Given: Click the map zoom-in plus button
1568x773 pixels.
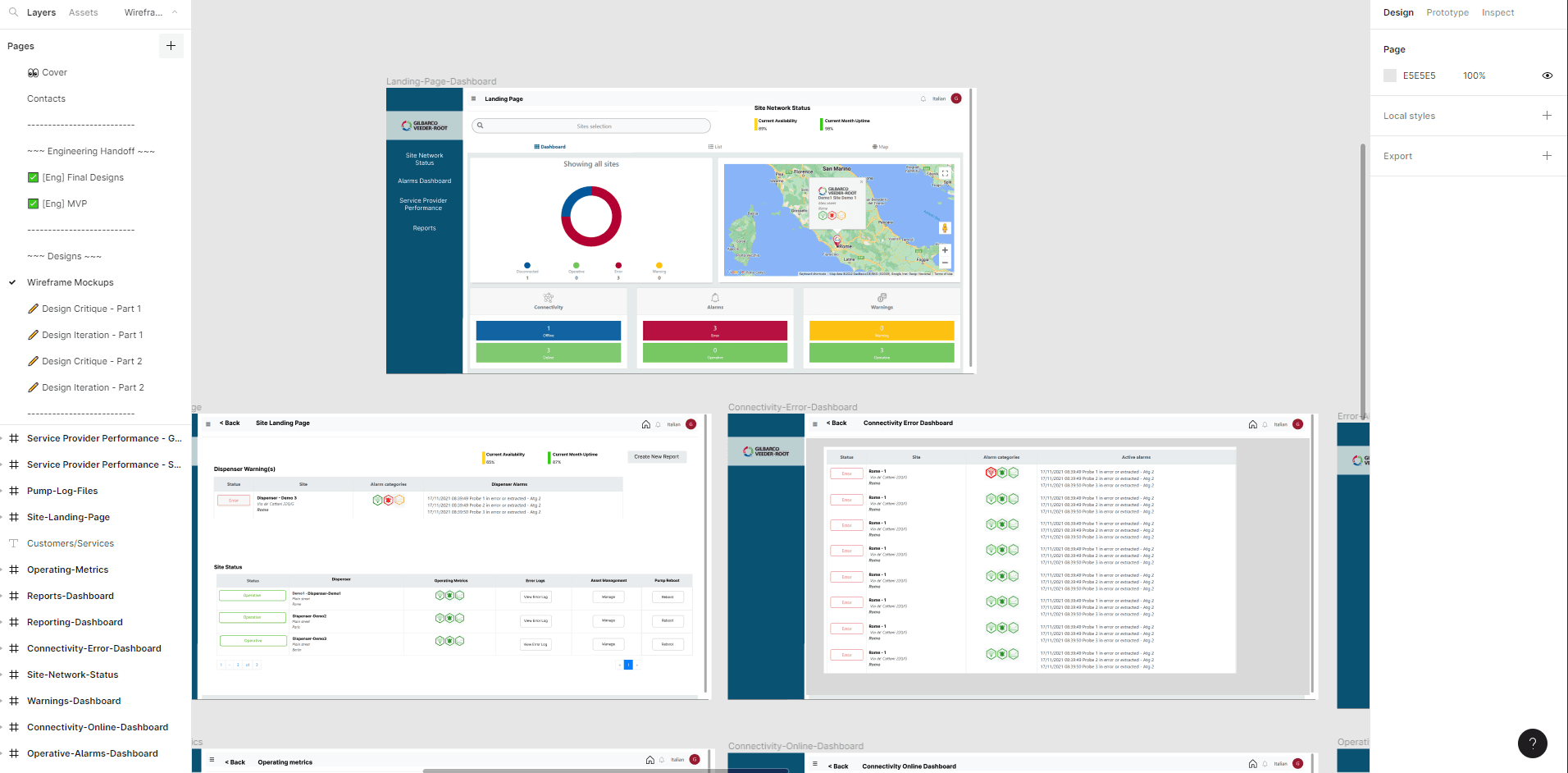Looking at the screenshot, I should [x=945, y=250].
